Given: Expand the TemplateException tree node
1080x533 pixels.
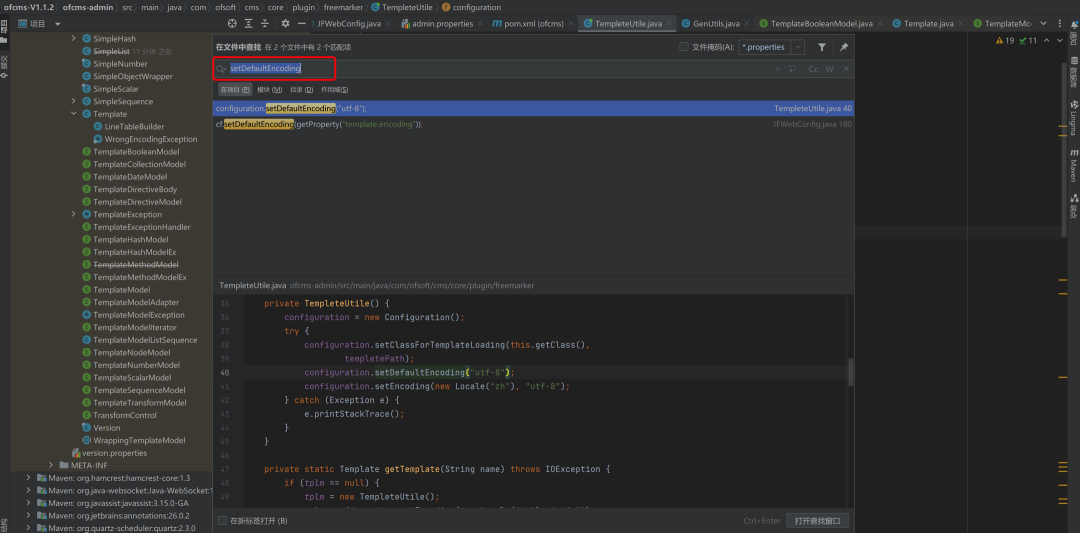Looking at the screenshot, I should (x=74, y=214).
